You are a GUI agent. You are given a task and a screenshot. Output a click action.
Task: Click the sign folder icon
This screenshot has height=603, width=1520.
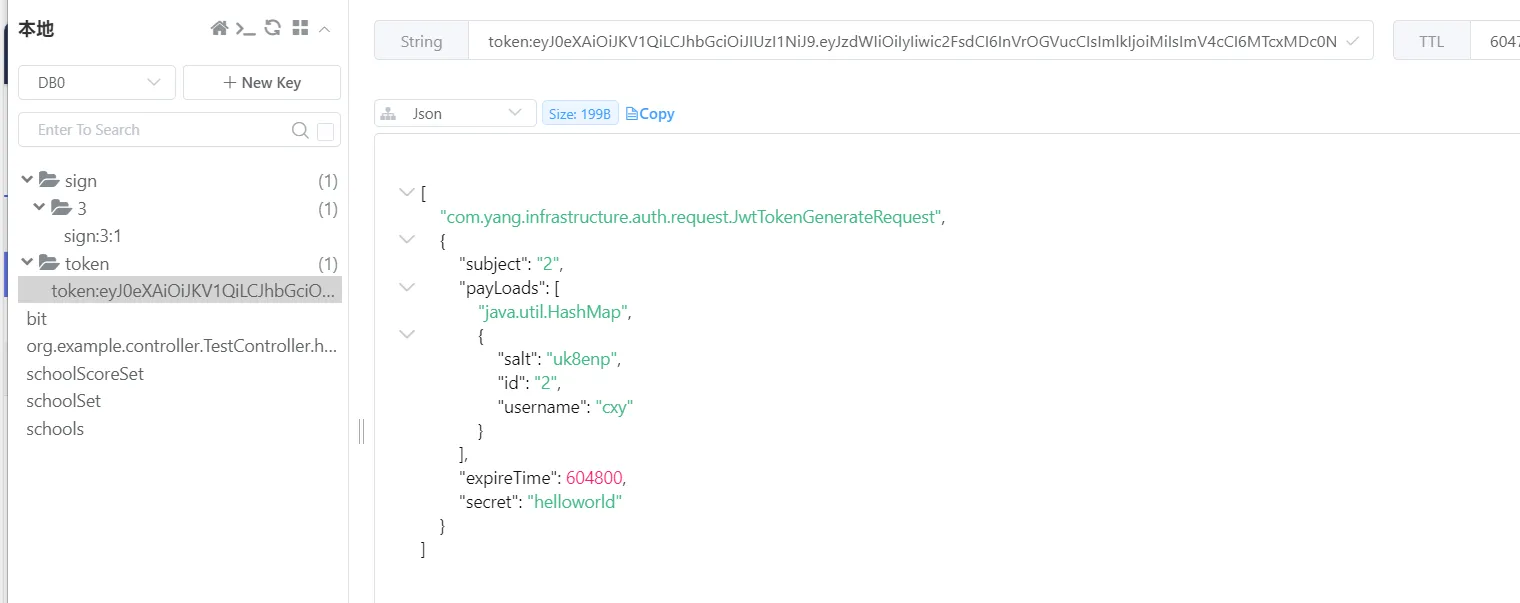pos(49,181)
